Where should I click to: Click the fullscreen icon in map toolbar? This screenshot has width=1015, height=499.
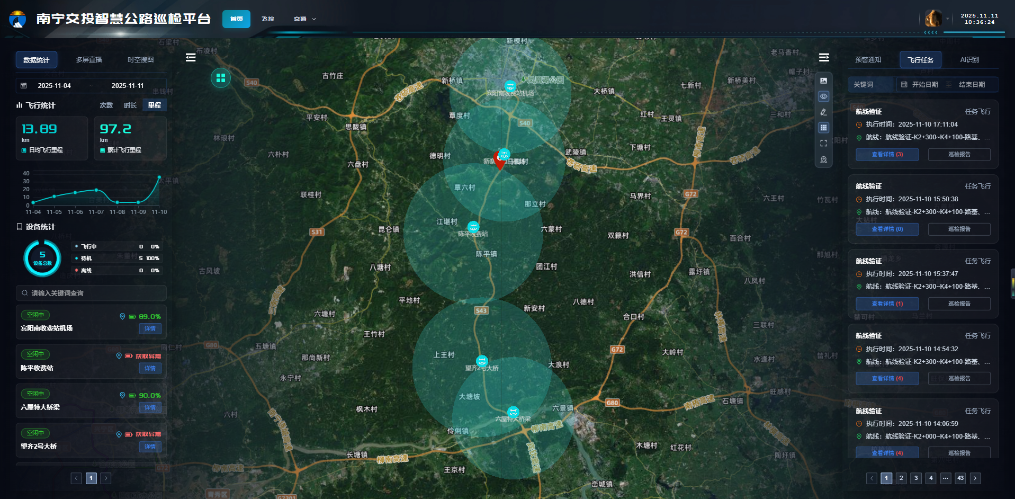pos(824,143)
